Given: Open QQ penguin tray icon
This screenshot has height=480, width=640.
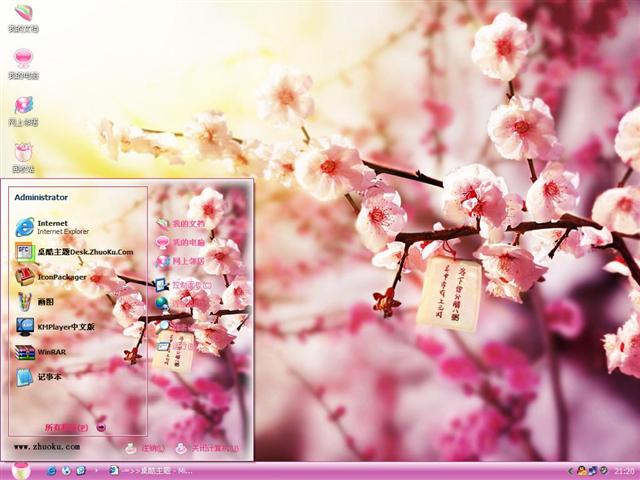Looking at the screenshot, I should [580, 471].
